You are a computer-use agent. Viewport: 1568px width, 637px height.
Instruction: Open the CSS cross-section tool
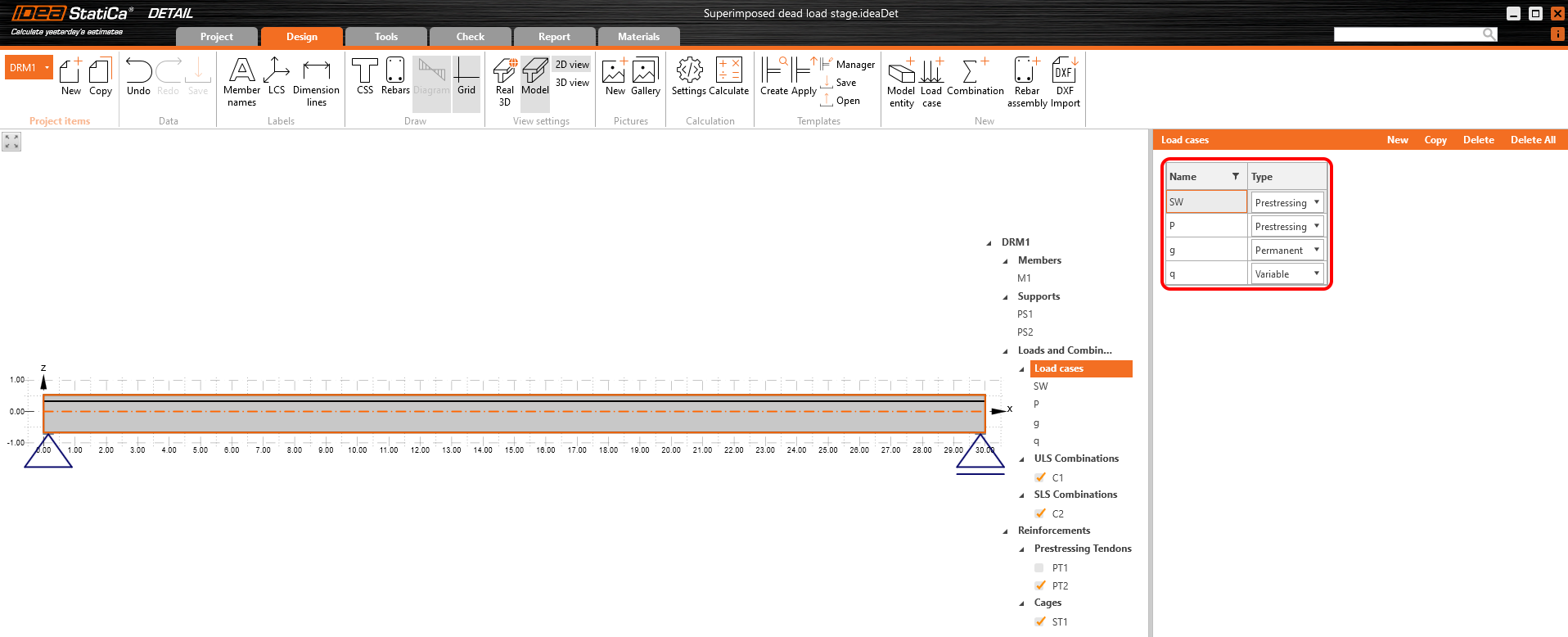point(365,76)
